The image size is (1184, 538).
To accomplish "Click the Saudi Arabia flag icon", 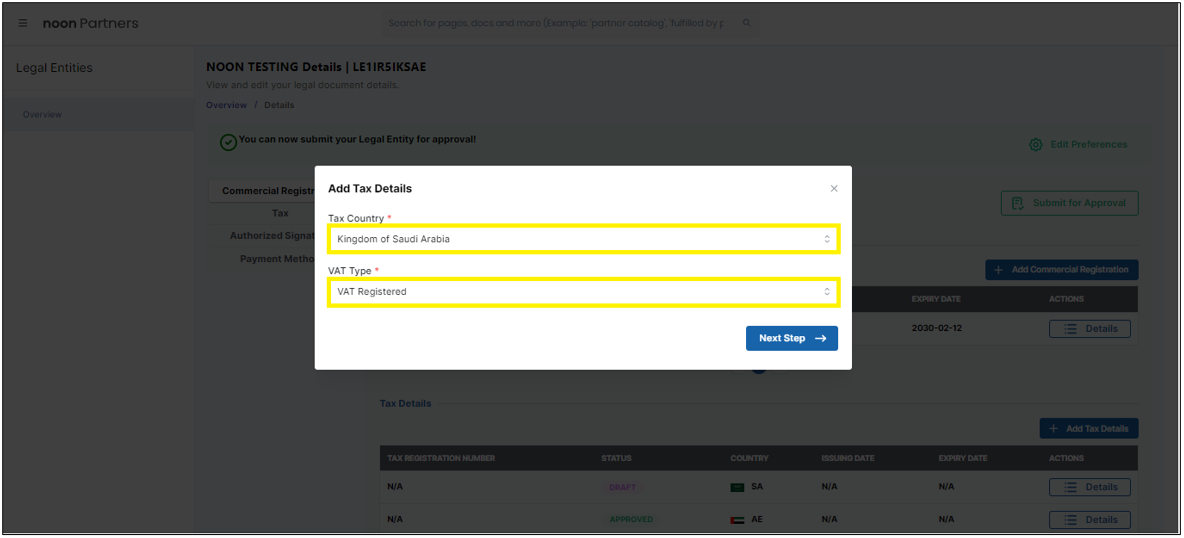I will [737, 488].
